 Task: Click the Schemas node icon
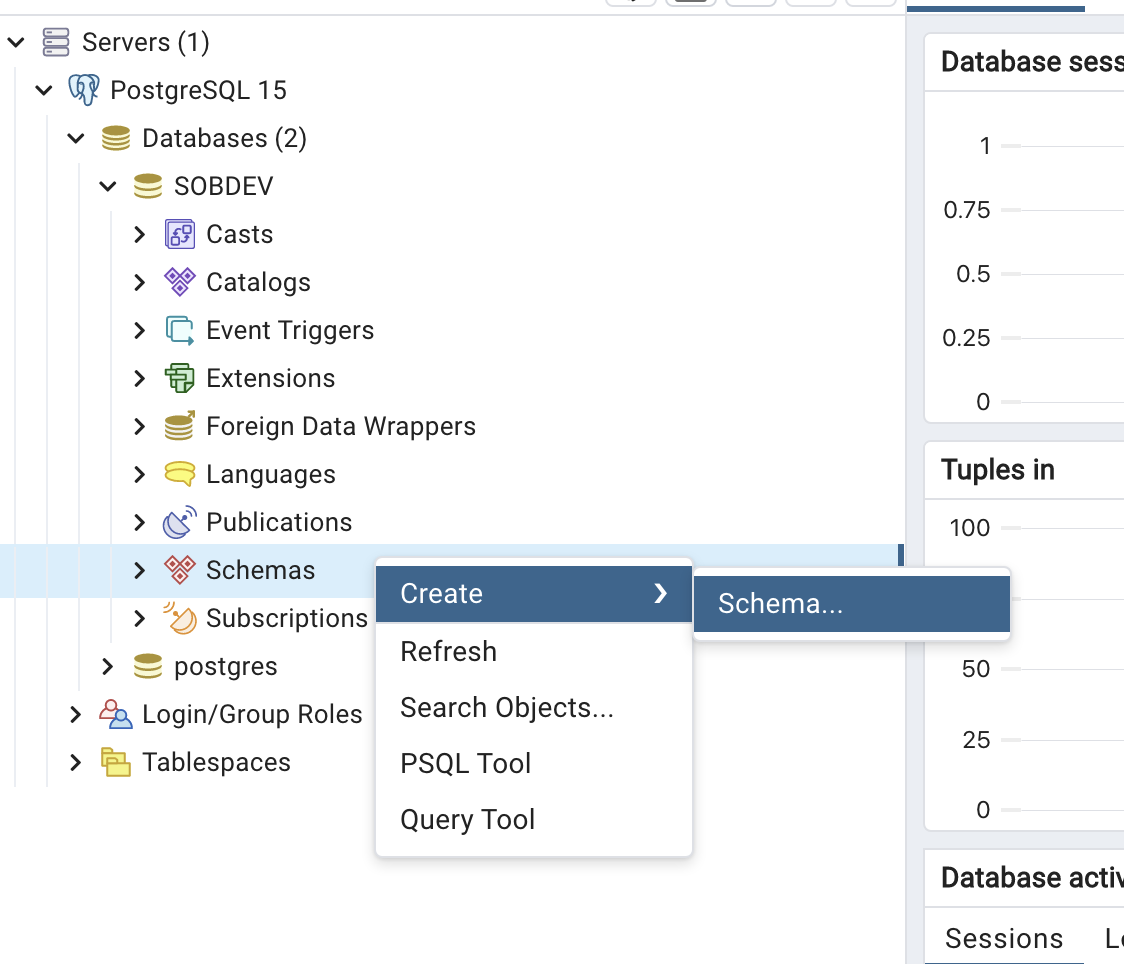pos(179,570)
